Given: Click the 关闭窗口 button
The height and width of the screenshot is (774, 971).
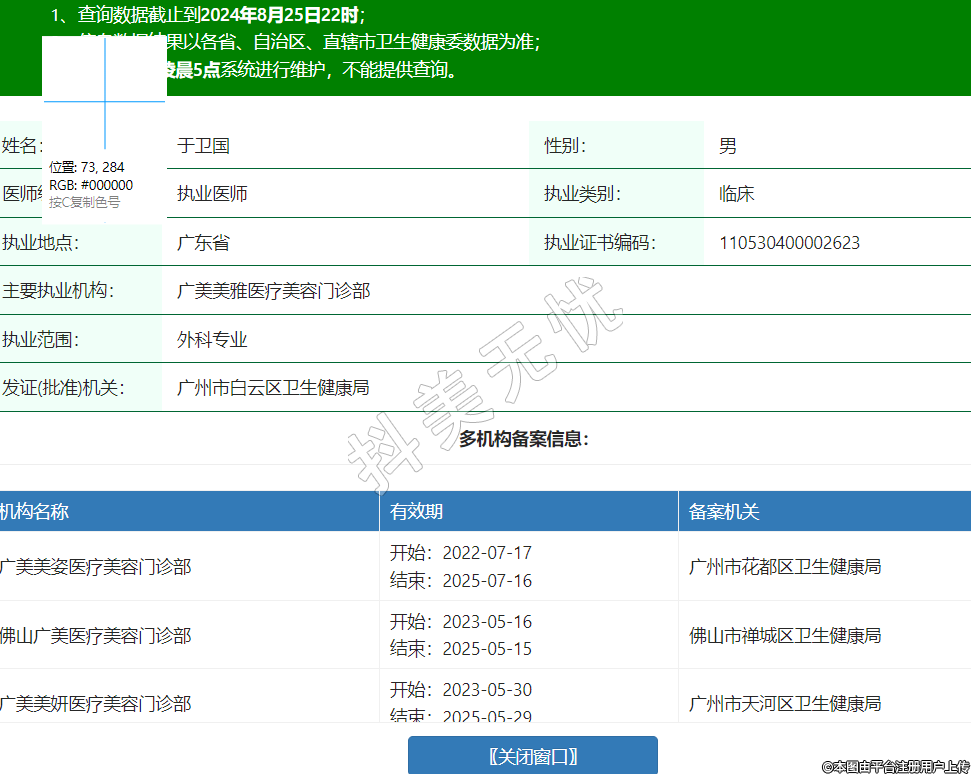Looking at the screenshot, I should (532, 756).
